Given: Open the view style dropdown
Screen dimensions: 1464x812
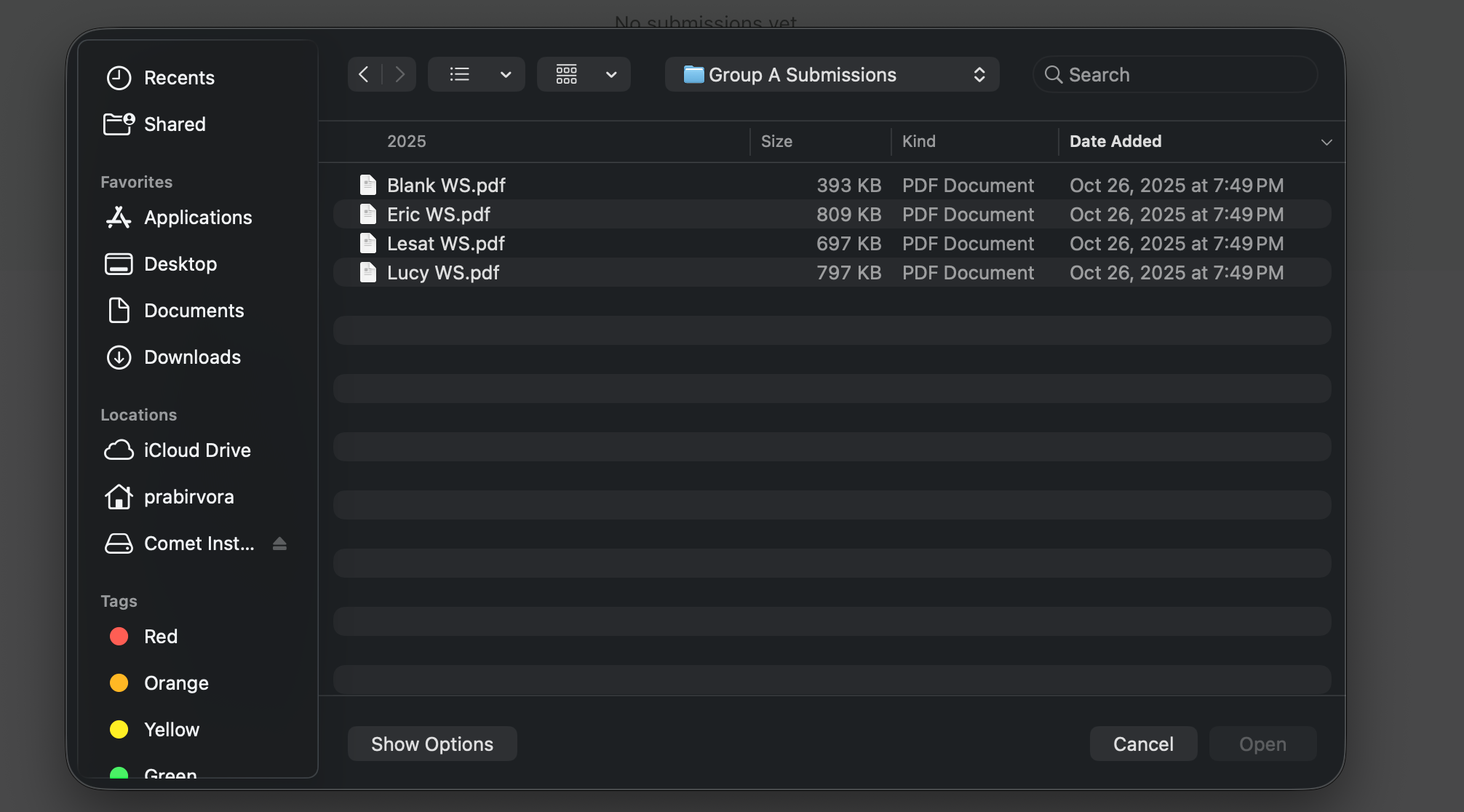Looking at the screenshot, I should click(x=477, y=73).
